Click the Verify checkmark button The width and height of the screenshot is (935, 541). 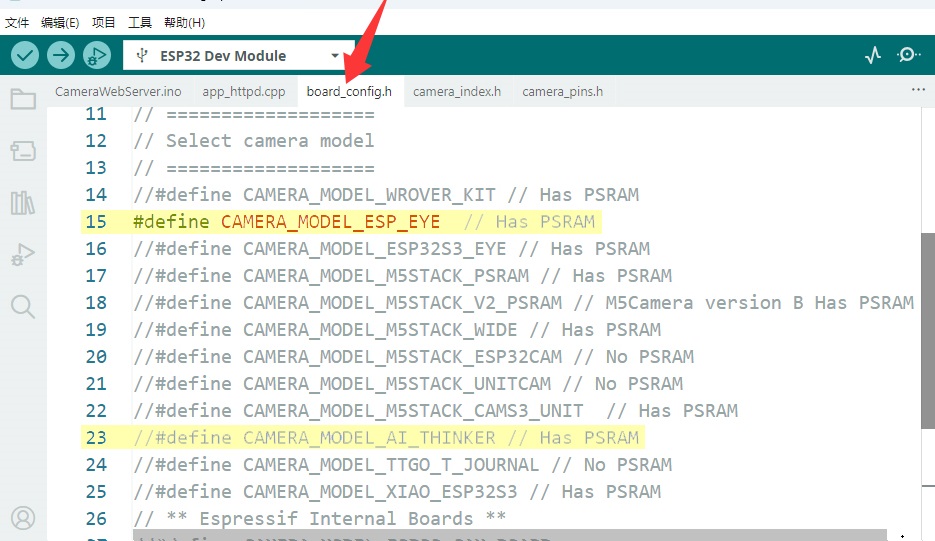[25, 55]
